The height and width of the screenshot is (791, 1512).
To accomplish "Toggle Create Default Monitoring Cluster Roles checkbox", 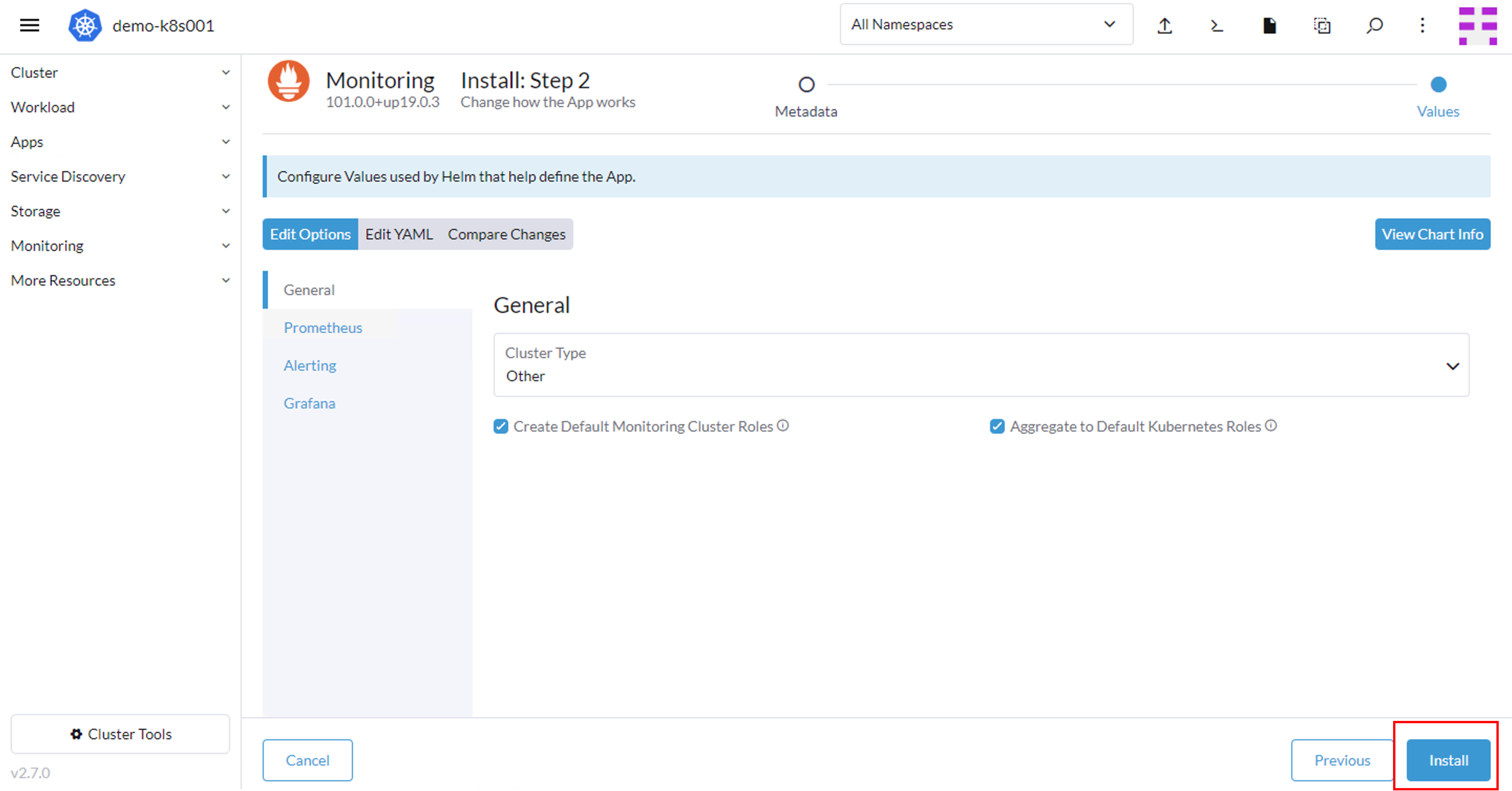I will coord(501,426).
